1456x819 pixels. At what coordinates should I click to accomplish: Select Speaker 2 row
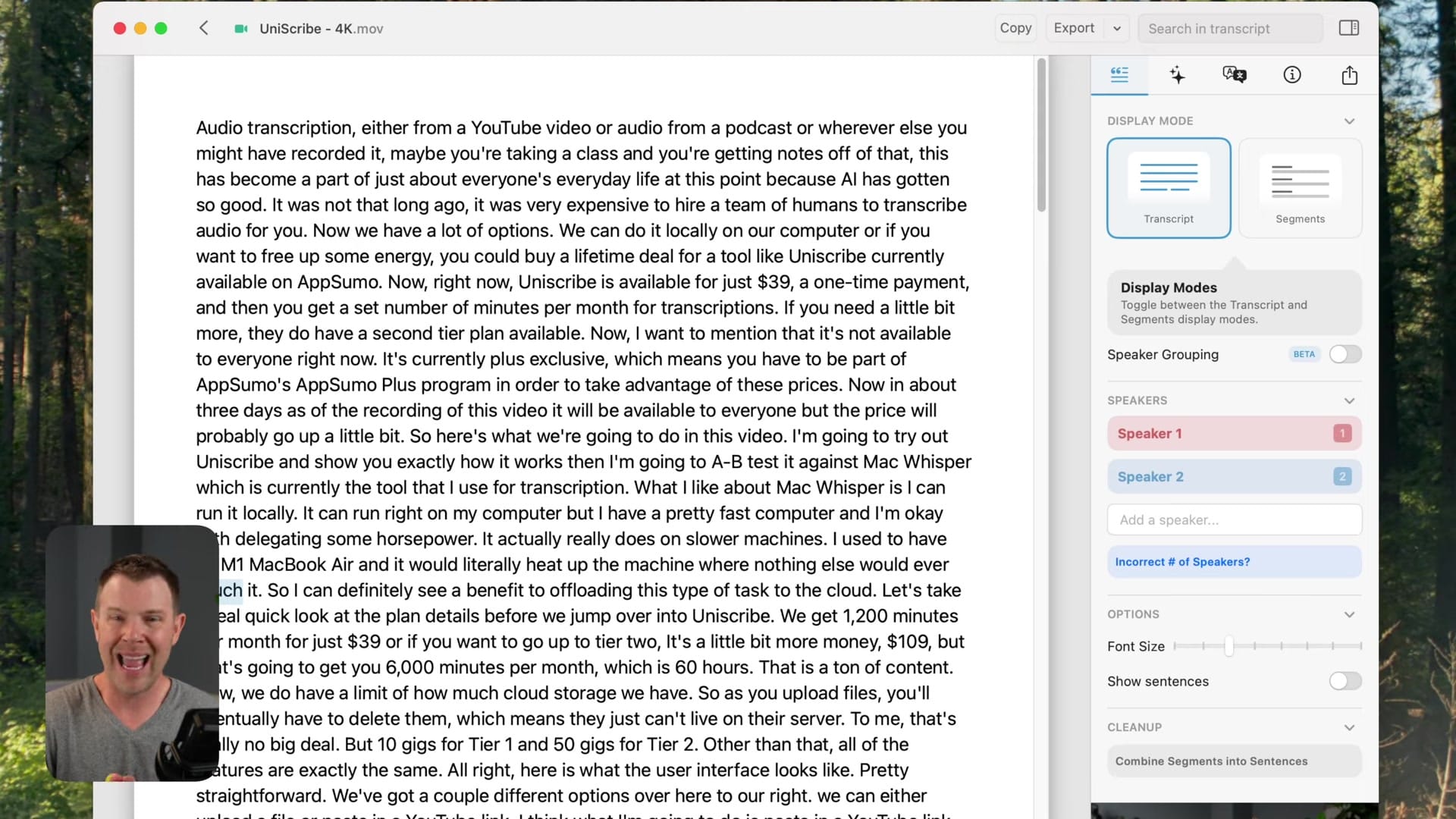click(1234, 476)
